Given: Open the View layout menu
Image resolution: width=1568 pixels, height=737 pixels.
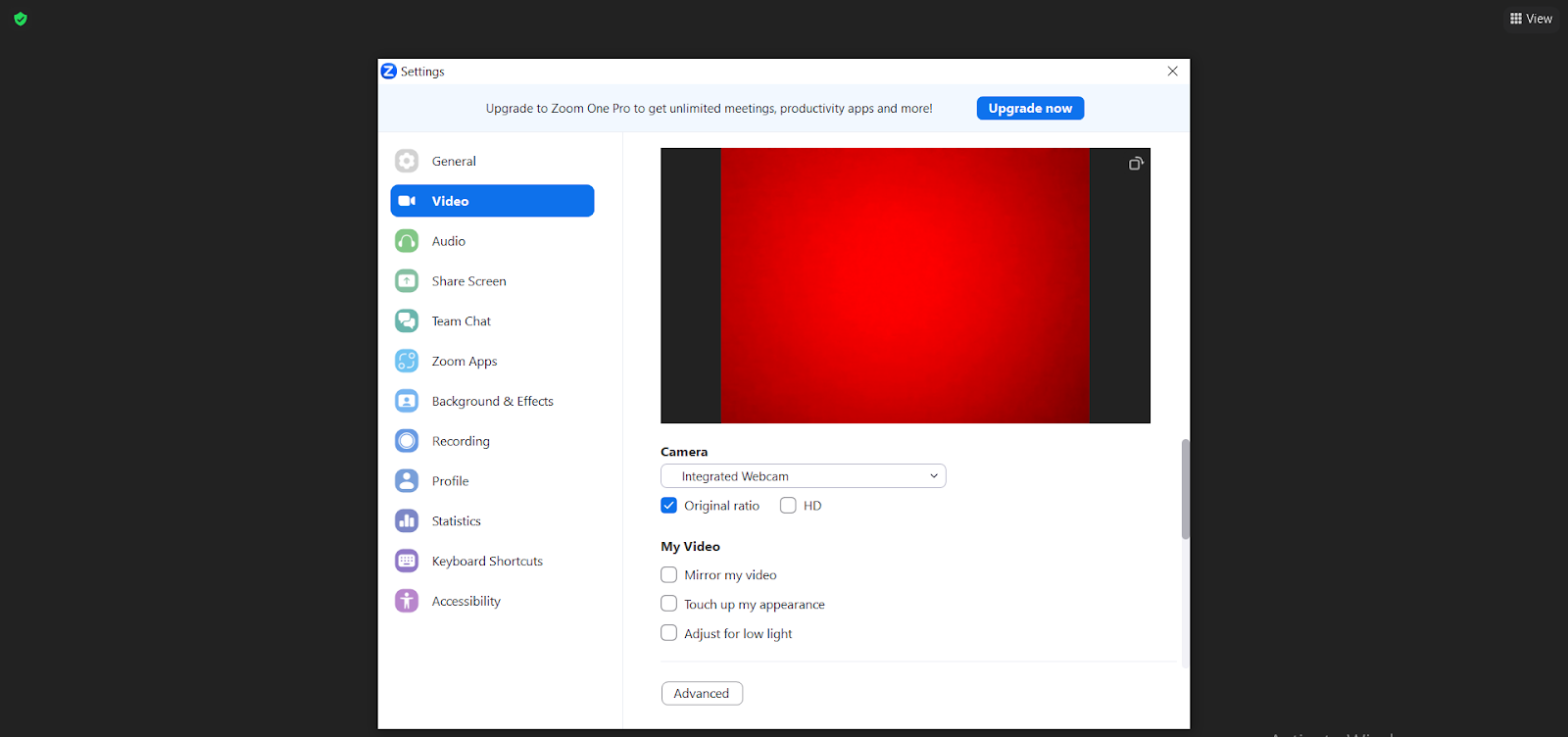Looking at the screenshot, I should point(1531,19).
